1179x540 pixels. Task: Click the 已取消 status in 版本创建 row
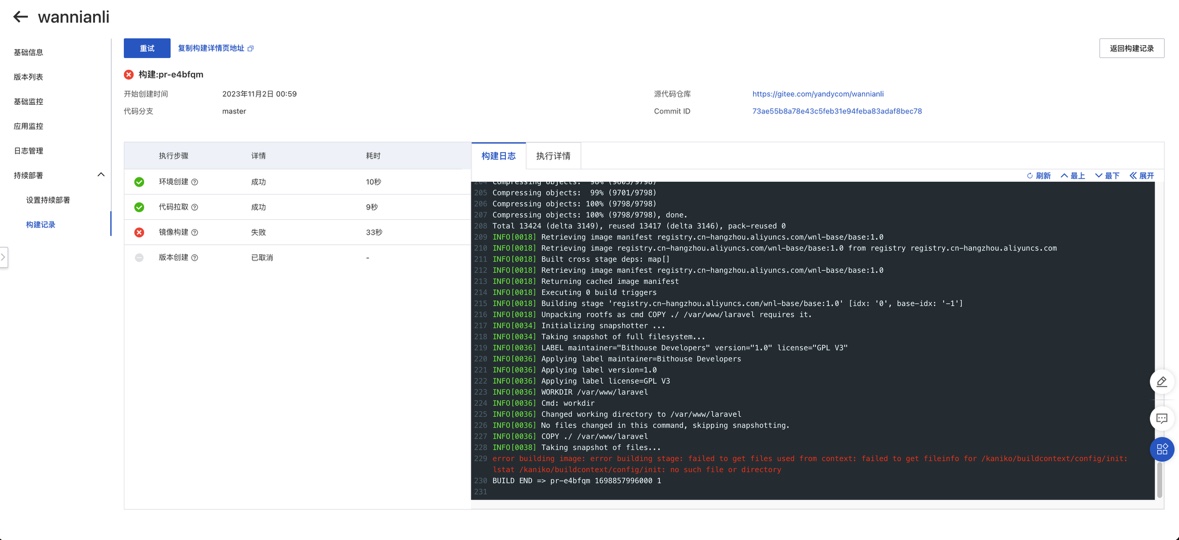262,257
